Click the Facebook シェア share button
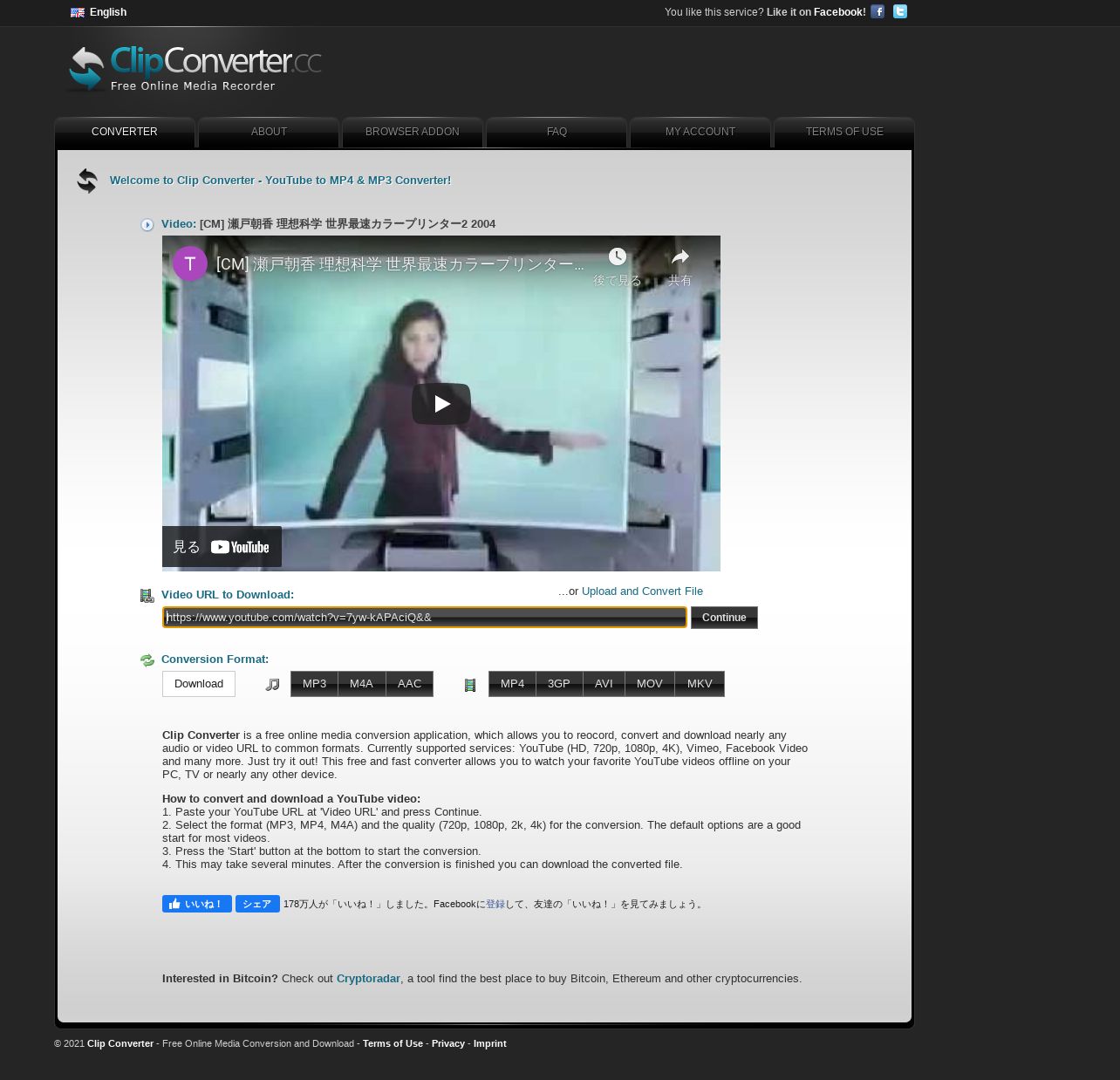The image size is (1120, 1080). pyautogui.click(x=256, y=904)
